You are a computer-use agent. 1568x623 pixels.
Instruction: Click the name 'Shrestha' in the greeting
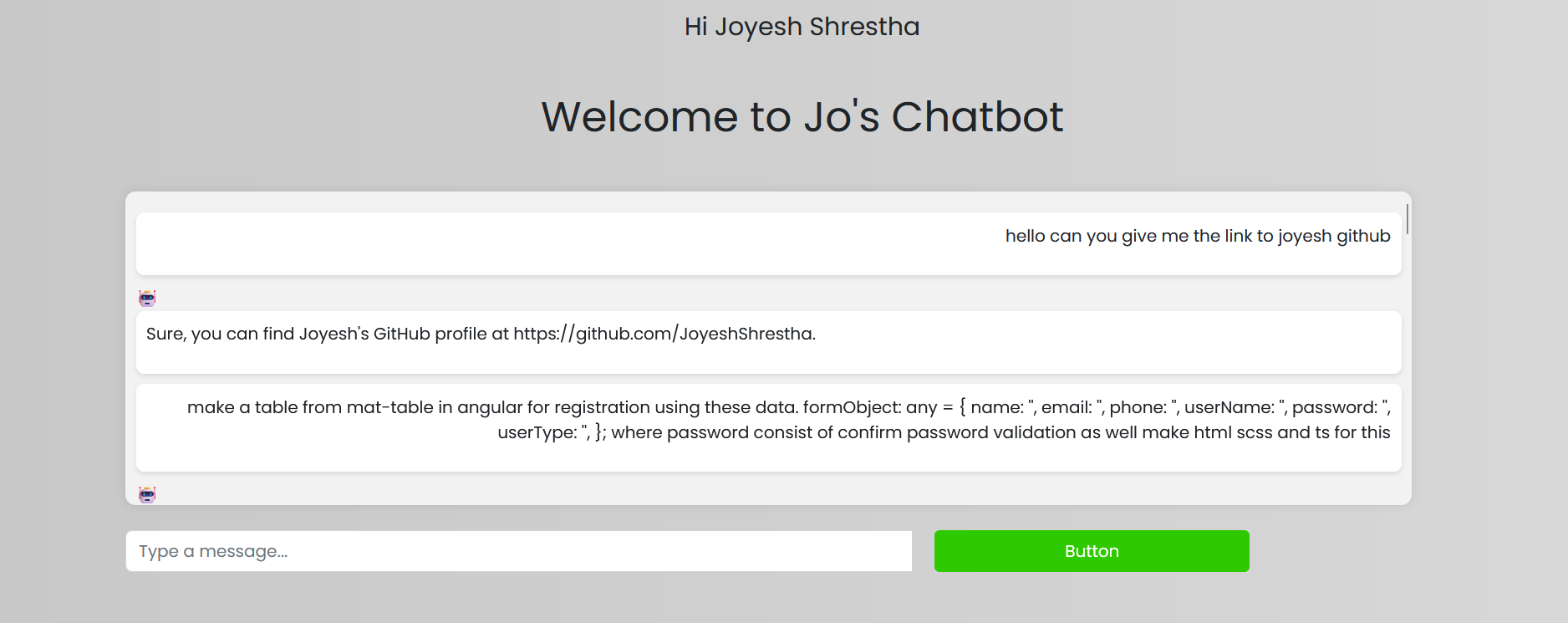(864, 27)
